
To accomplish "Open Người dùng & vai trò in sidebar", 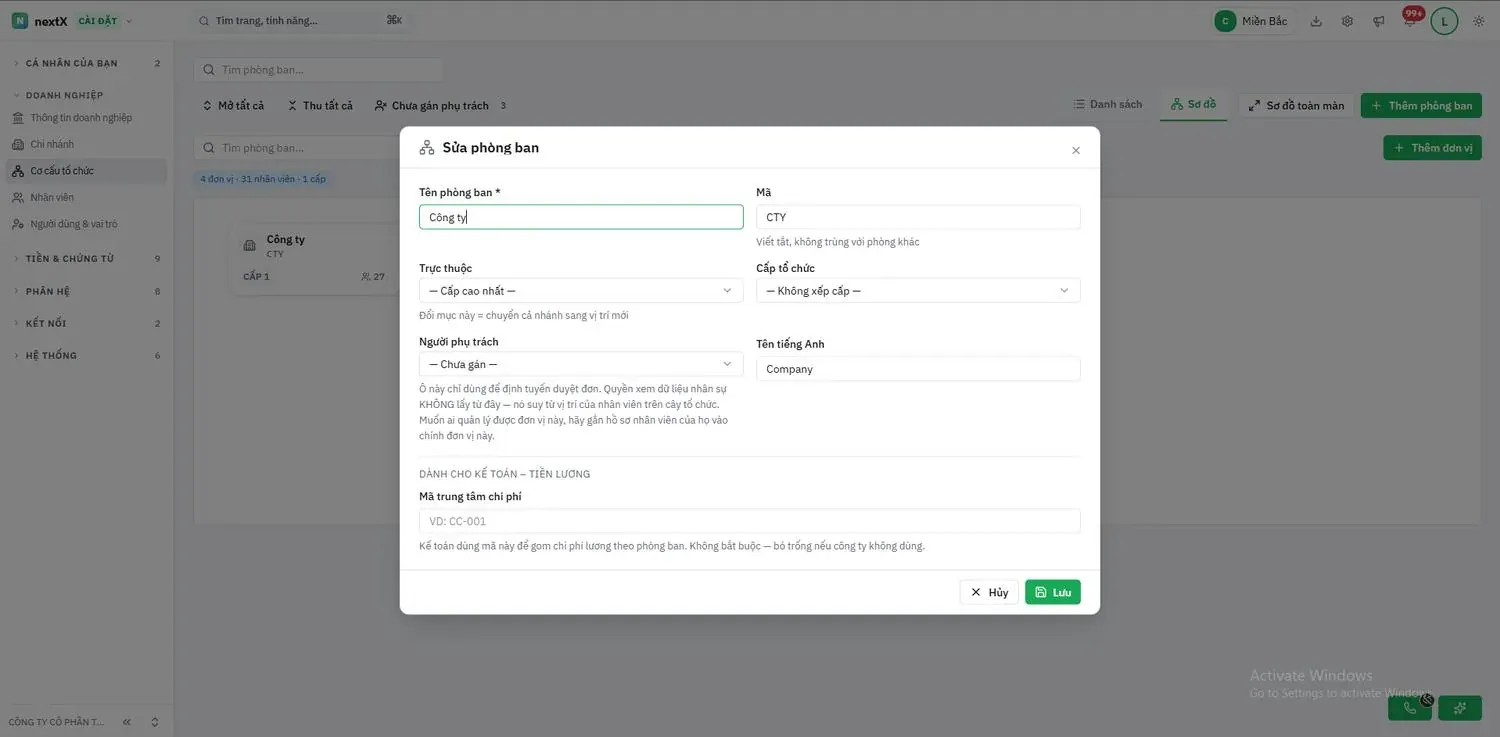I will pos(86,224).
